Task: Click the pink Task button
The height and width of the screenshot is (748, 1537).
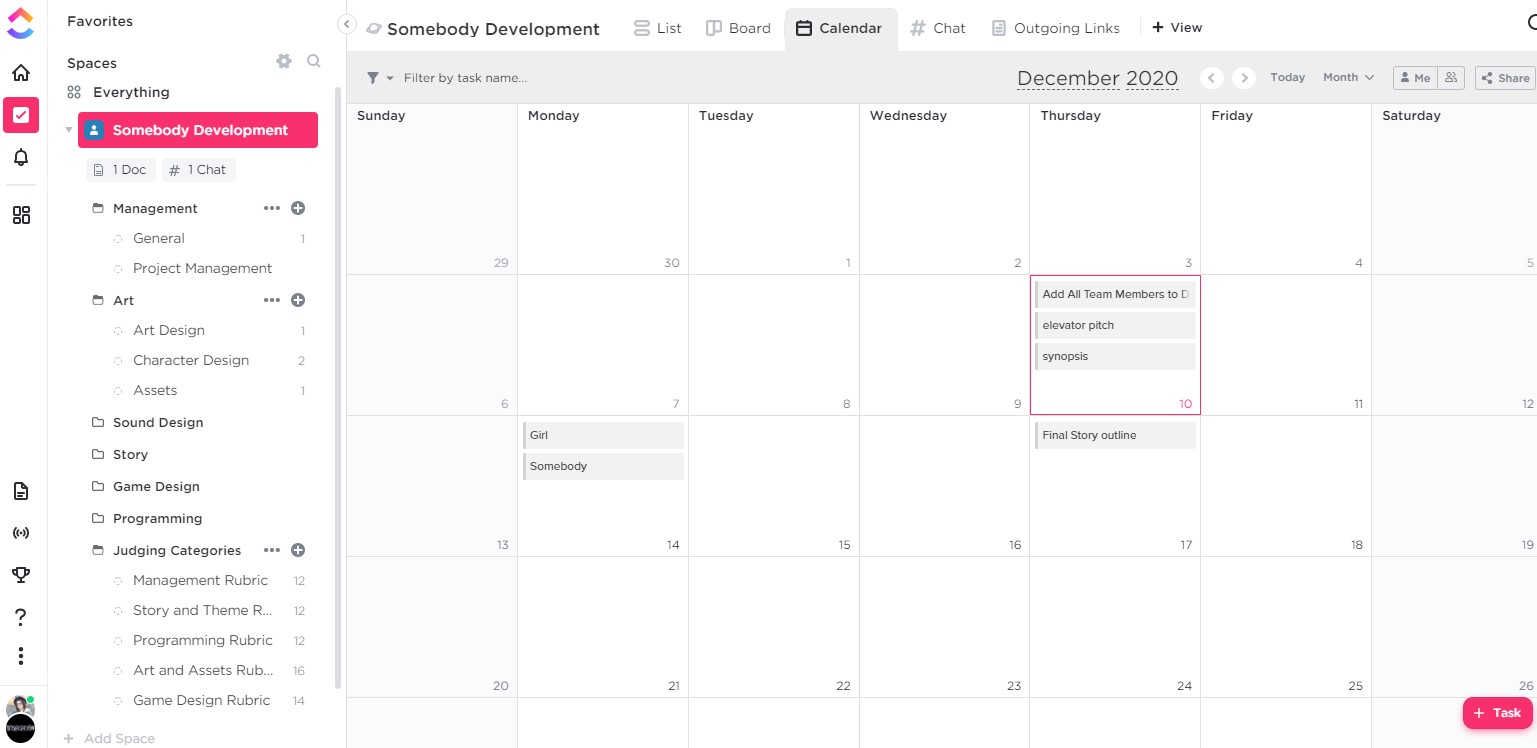Action: coord(1497,713)
